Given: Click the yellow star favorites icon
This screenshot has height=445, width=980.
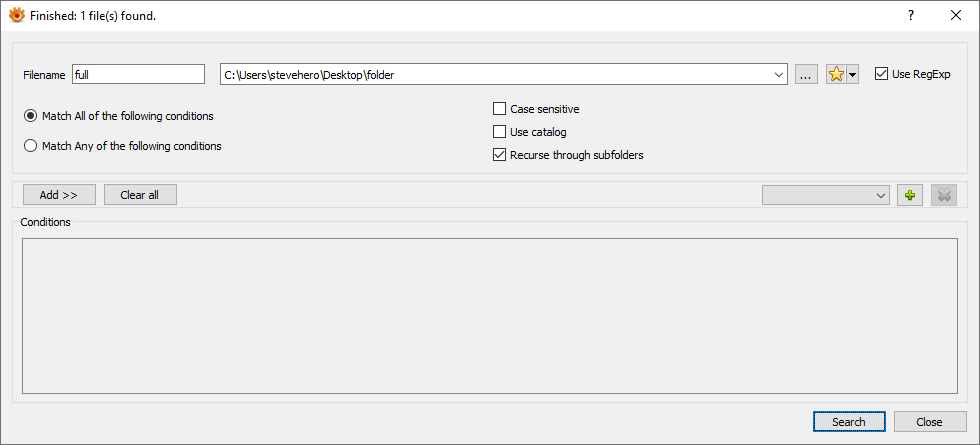Looking at the screenshot, I should point(836,75).
